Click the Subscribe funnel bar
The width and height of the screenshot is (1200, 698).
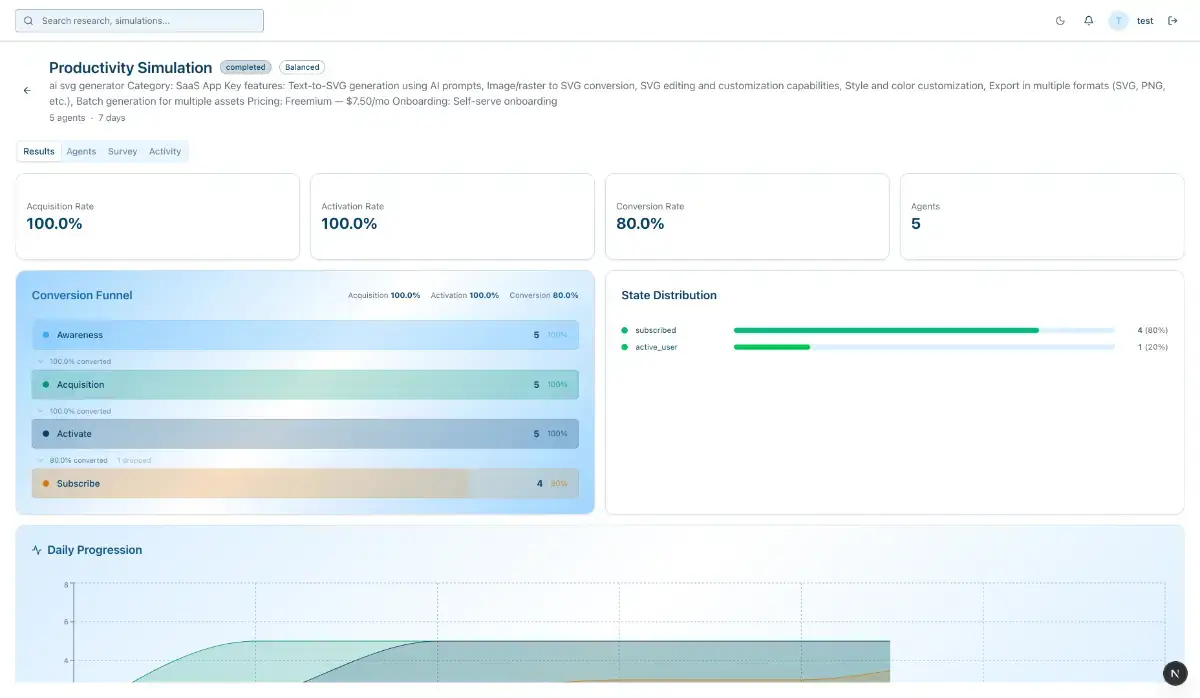[305, 484]
